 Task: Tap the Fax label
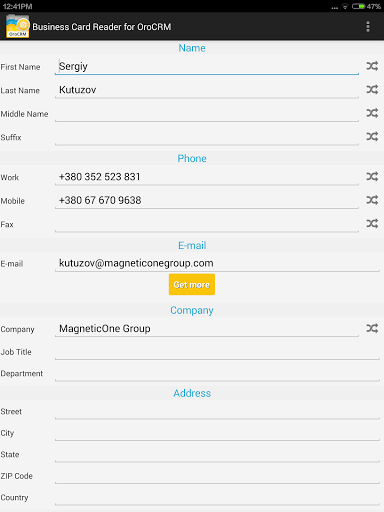[7, 224]
